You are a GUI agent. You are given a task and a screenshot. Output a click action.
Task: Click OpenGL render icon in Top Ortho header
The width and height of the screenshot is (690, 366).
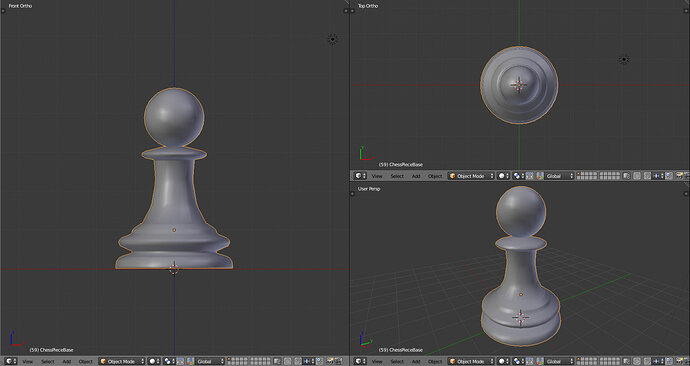680,176
